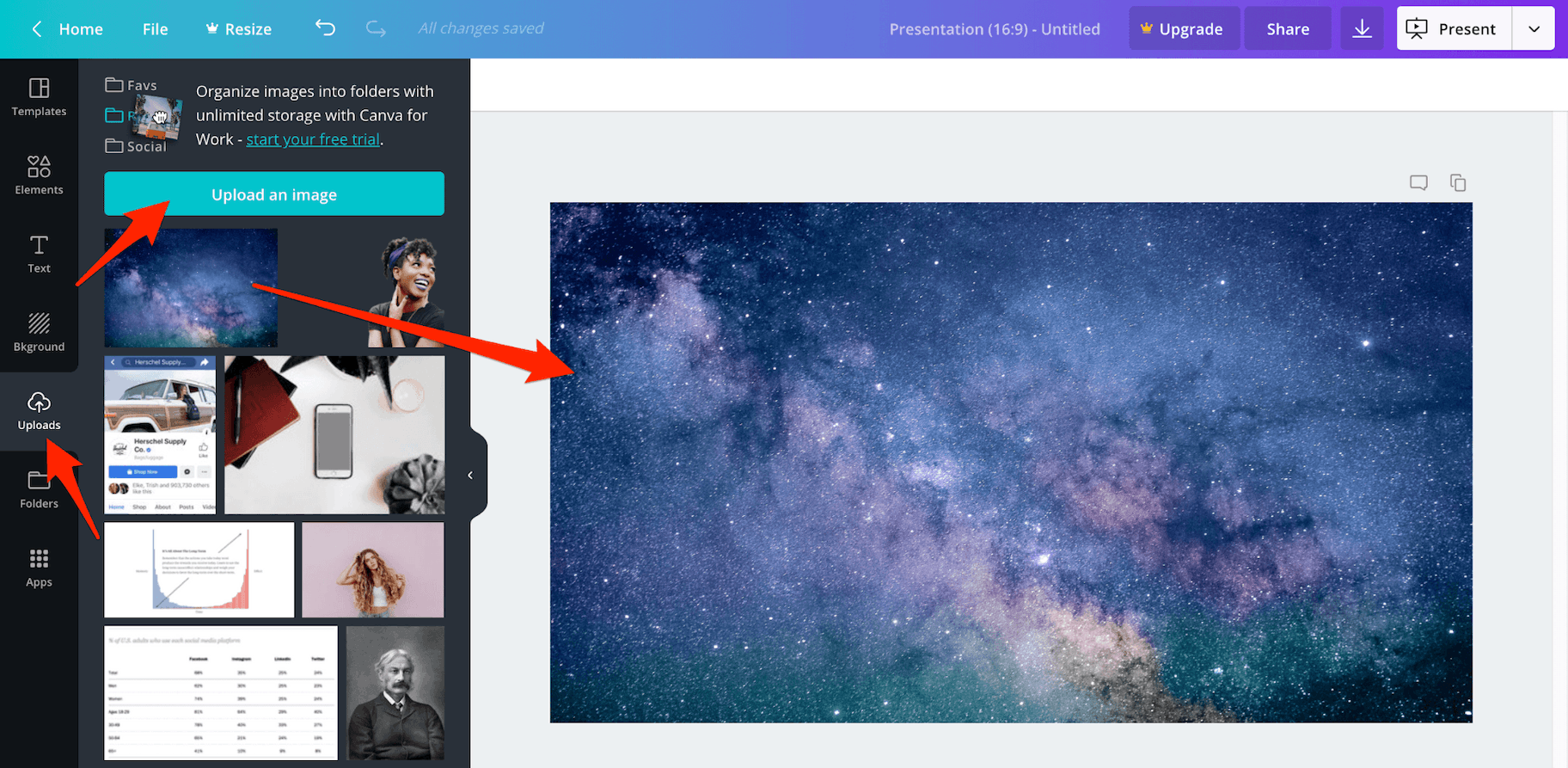Click the Share button

click(1288, 28)
